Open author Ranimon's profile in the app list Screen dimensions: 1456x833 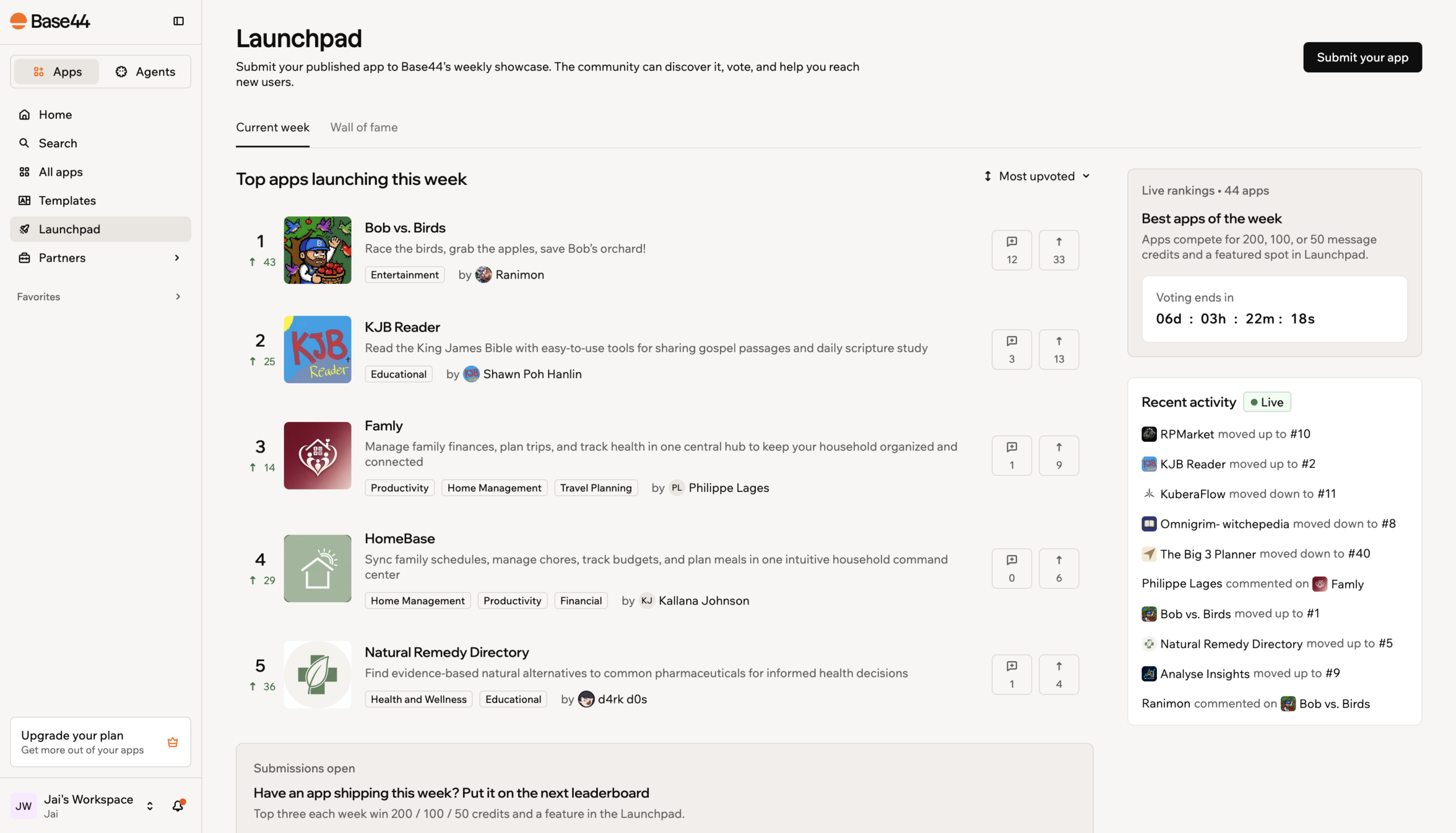coord(519,275)
